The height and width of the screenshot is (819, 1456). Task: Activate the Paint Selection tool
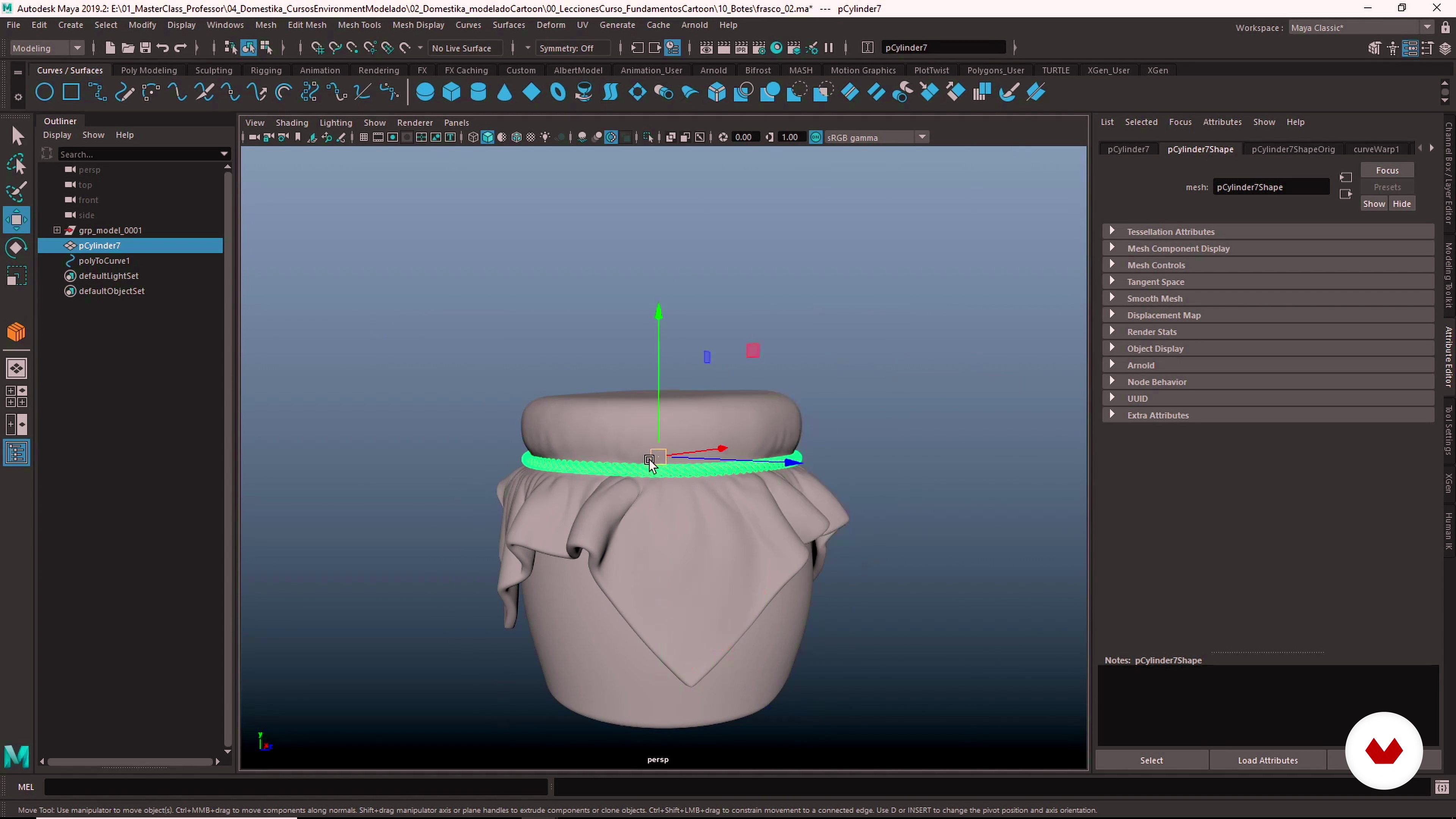16,192
